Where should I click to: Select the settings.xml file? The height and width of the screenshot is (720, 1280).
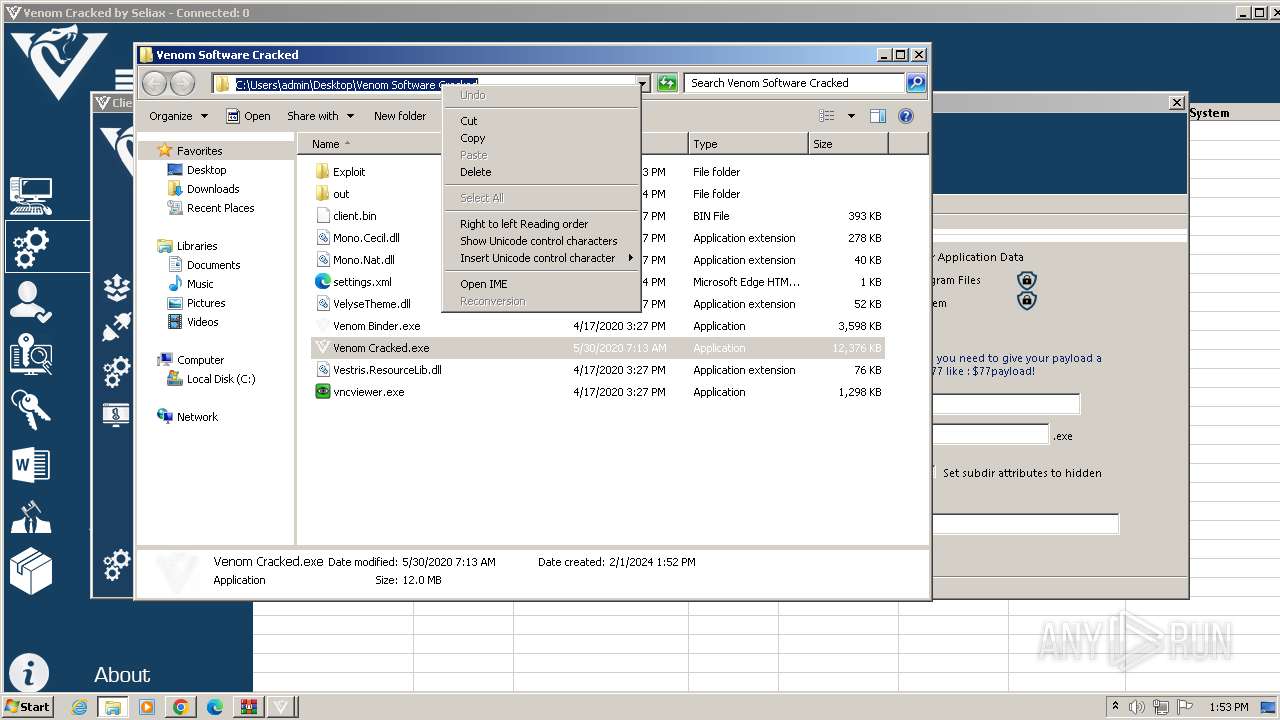(x=362, y=282)
